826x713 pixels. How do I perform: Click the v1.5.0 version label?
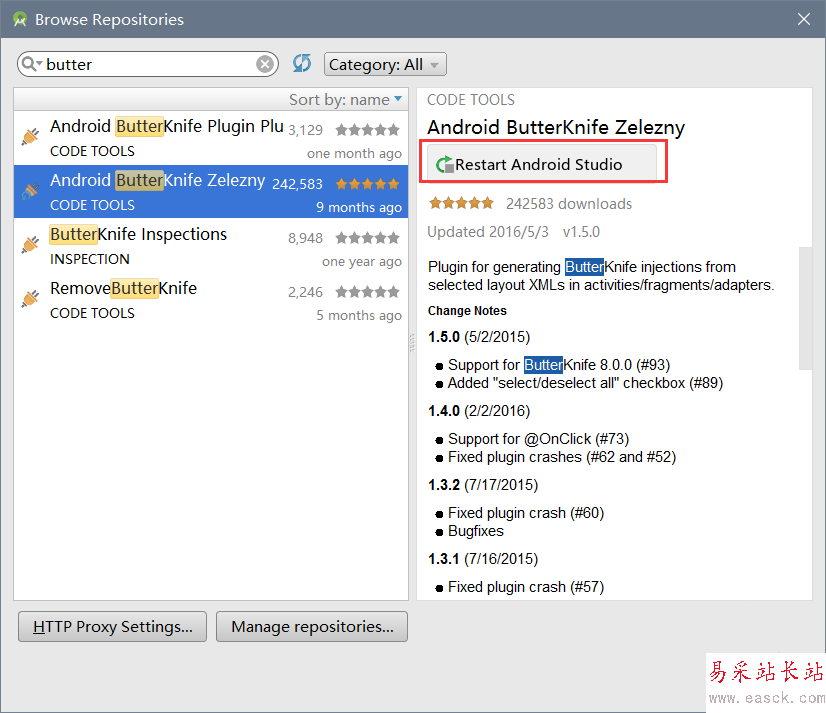point(581,232)
